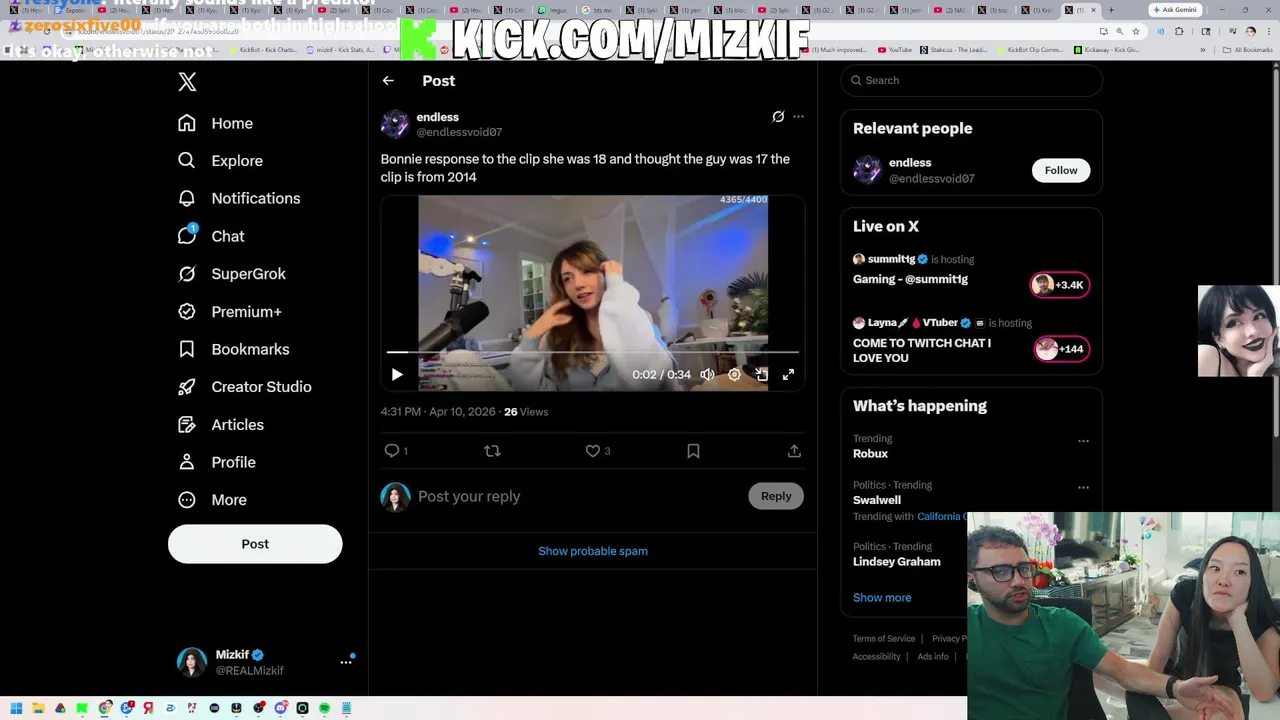Expand the More menu in sidebar

212,500
